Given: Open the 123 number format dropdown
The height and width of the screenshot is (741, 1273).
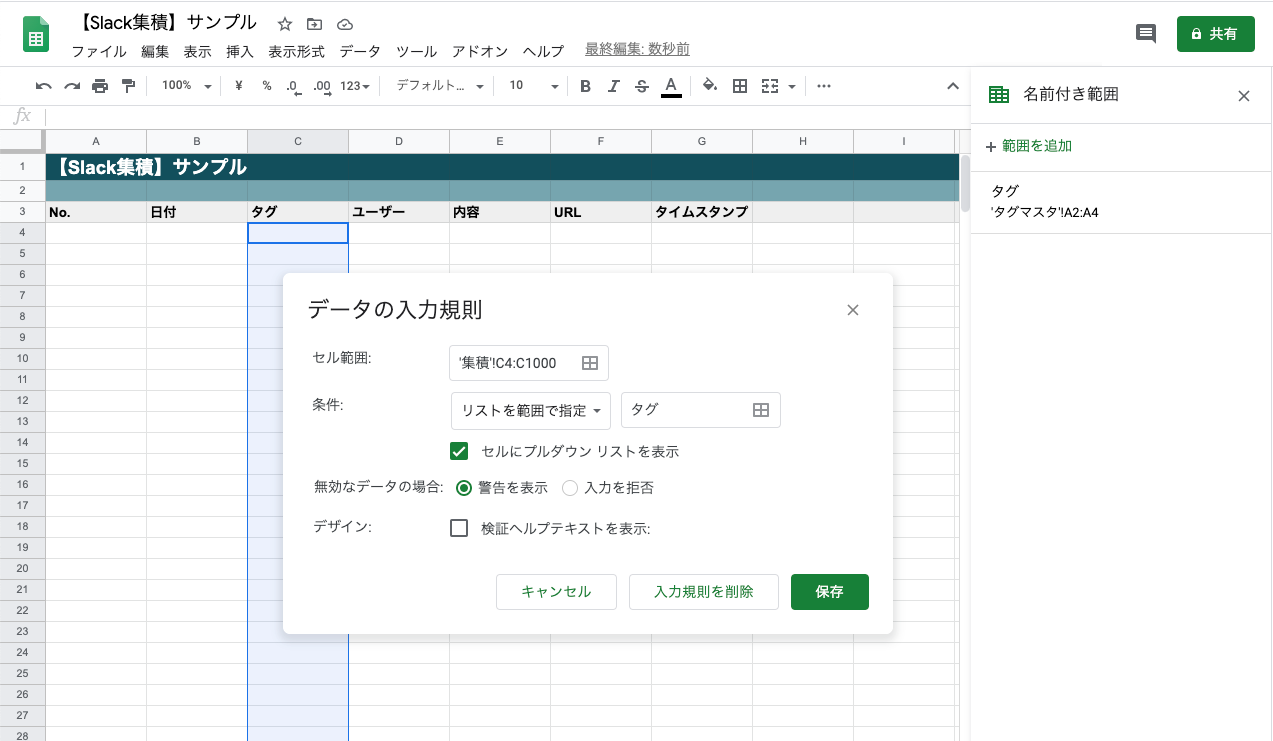Looking at the screenshot, I should tap(355, 86).
